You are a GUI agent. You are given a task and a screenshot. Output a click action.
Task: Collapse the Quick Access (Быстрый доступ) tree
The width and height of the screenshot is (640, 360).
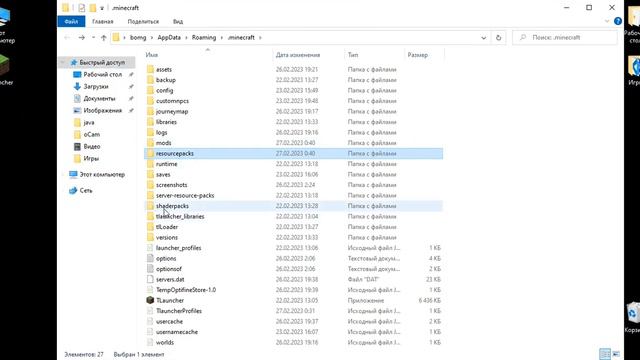pos(63,62)
